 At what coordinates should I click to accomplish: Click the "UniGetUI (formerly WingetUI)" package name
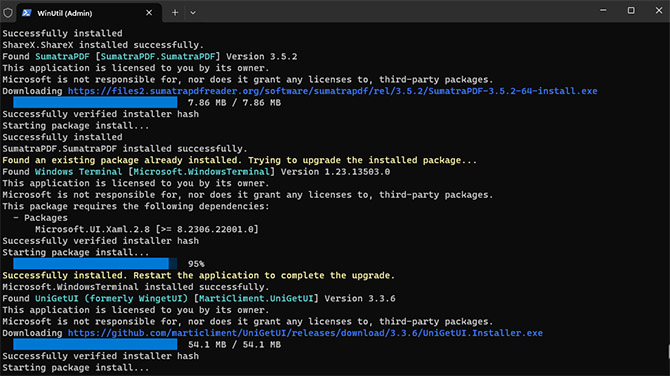pos(111,298)
